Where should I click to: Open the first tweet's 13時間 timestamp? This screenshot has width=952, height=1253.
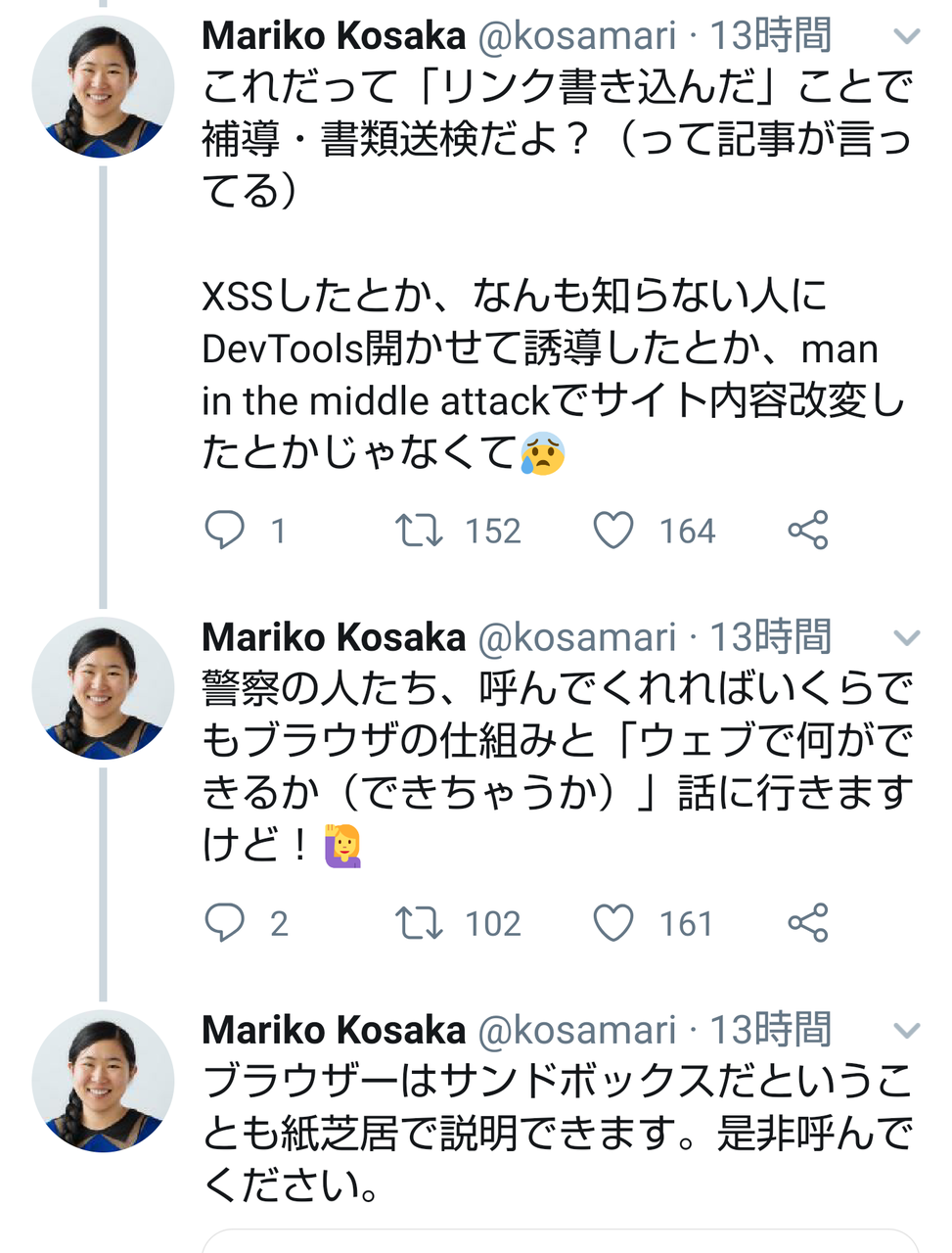coord(770,36)
